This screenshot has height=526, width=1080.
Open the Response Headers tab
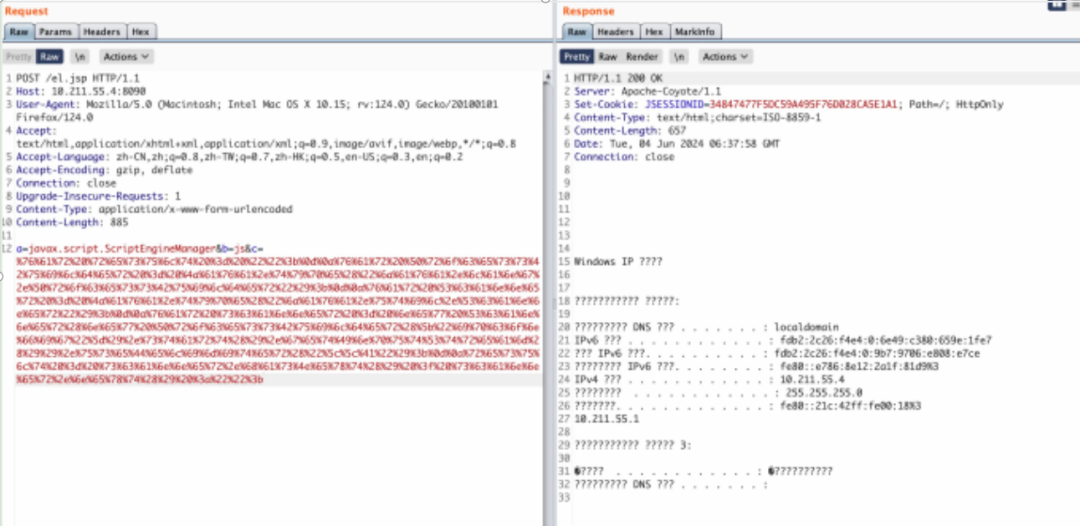point(615,32)
